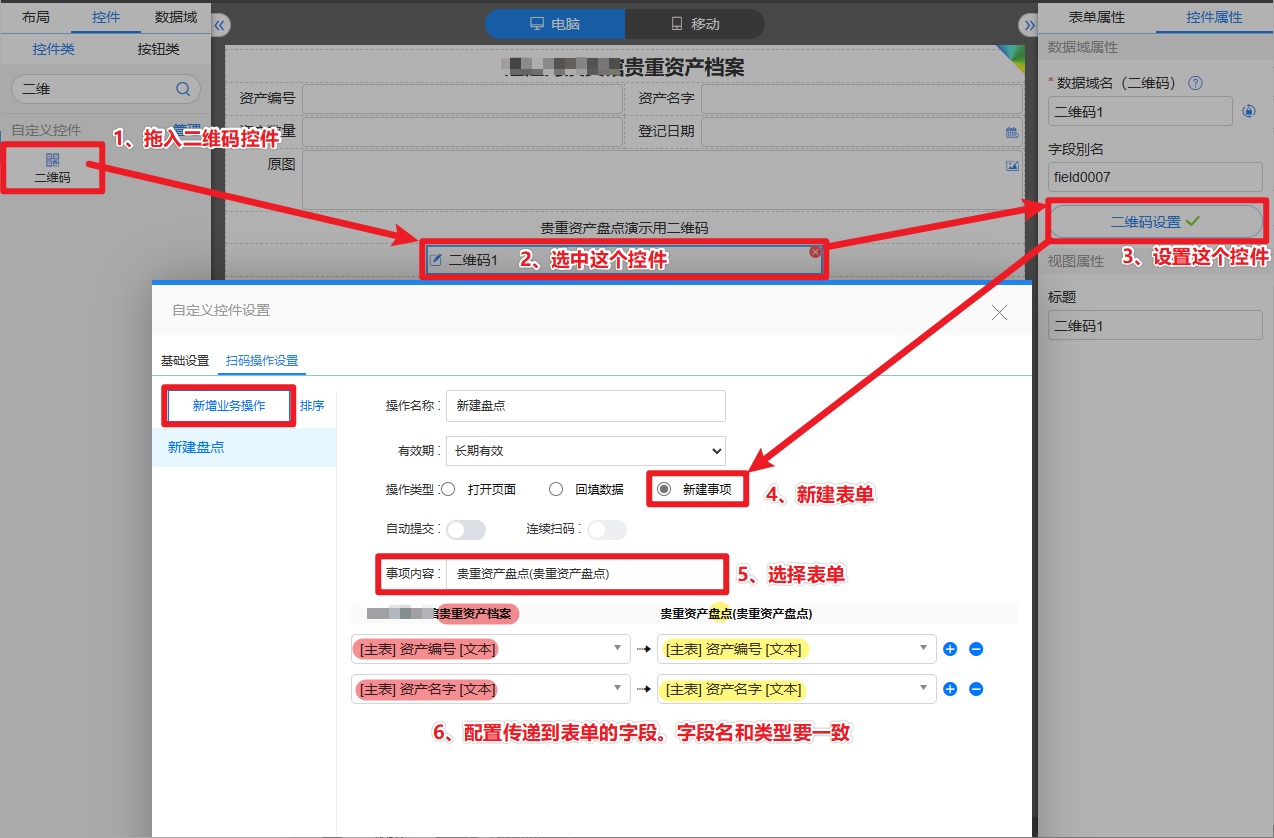Viewport: 1274px width, 838px height.
Task: Click the control search box
Action: tap(105, 89)
